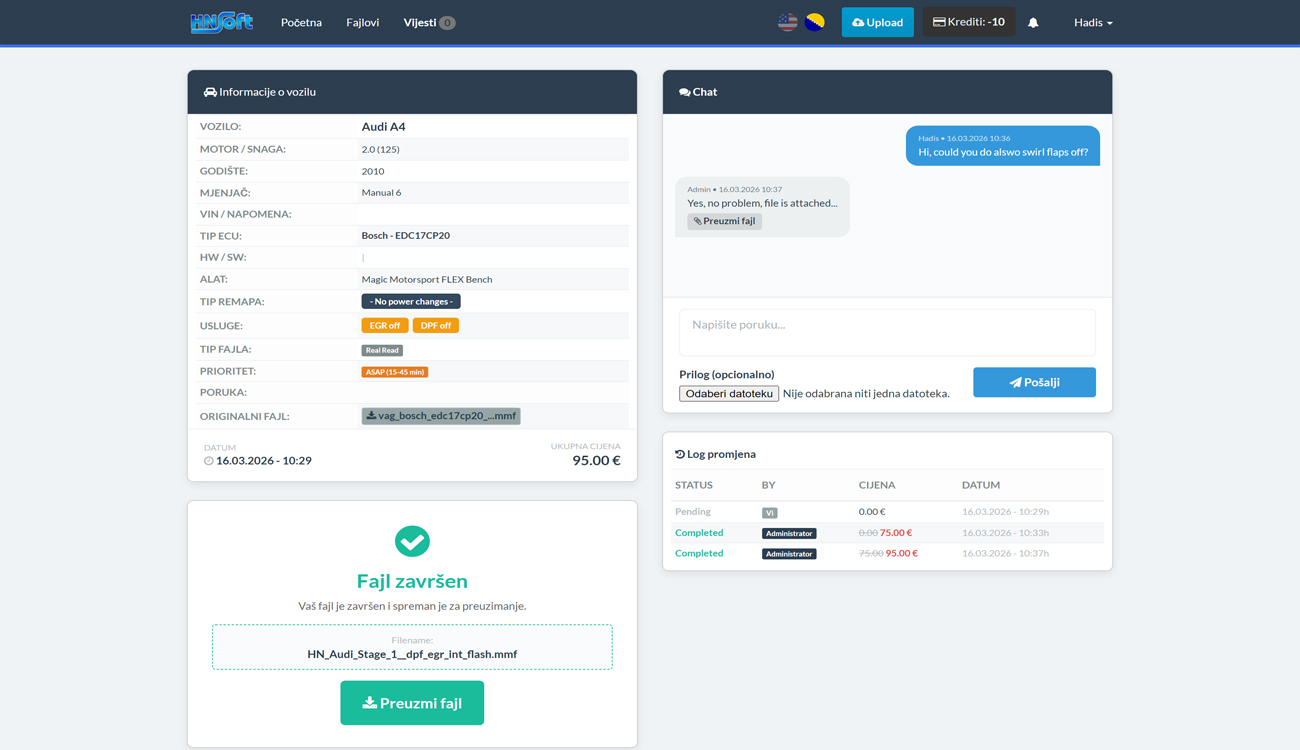
Task: Click the green checkmark completed icon
Action: point(412,541)
